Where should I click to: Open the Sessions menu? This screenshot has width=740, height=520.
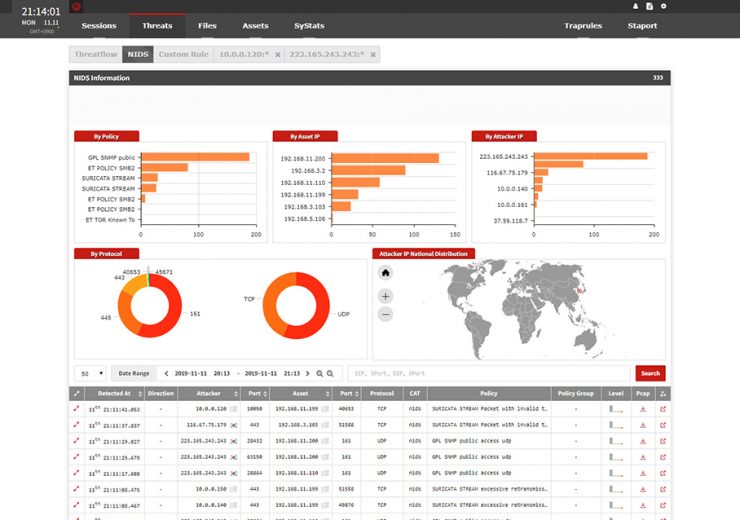[x=98, y=25]
